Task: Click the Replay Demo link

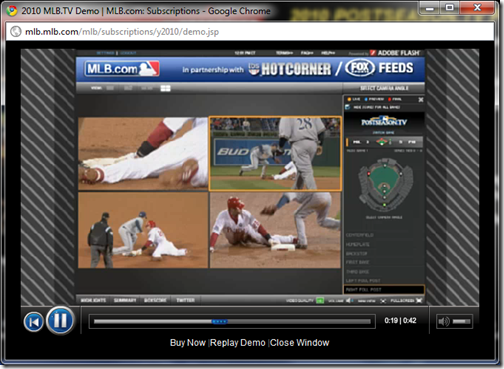Action: click(238, 343)
